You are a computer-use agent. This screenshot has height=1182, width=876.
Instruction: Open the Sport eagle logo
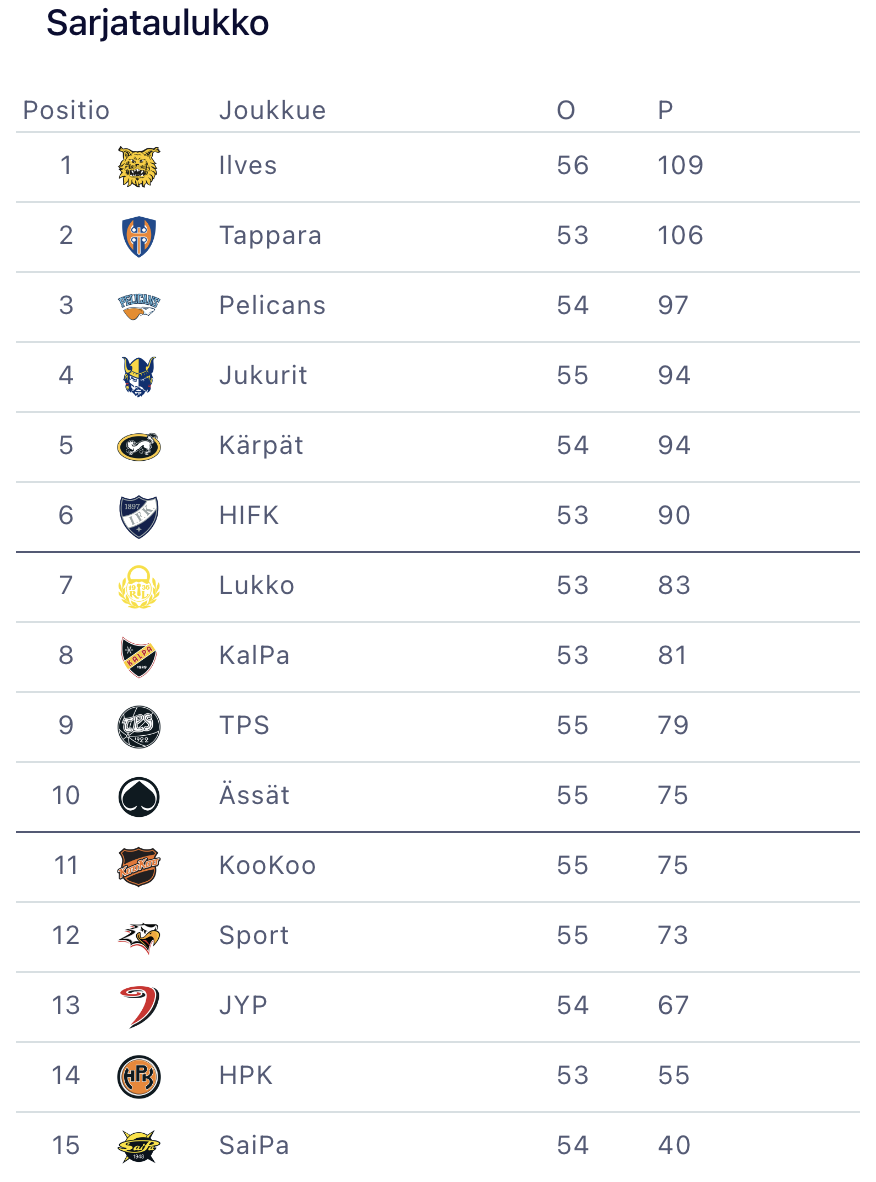[x=139, y=936]
